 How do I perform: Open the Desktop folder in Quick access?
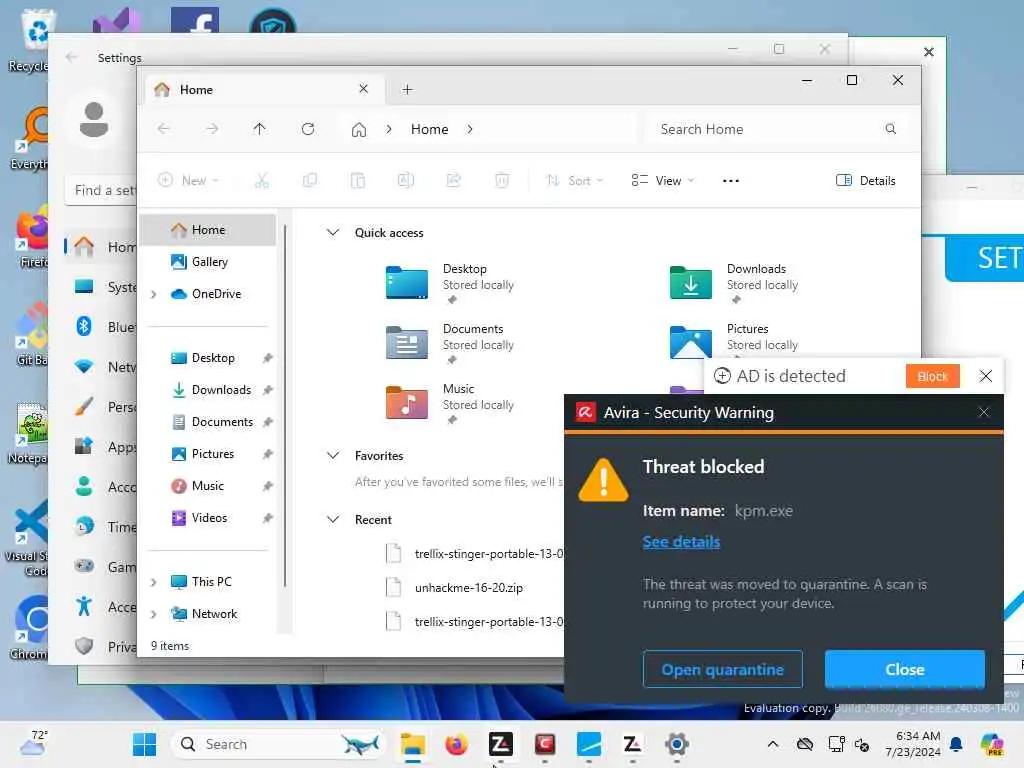449,283
